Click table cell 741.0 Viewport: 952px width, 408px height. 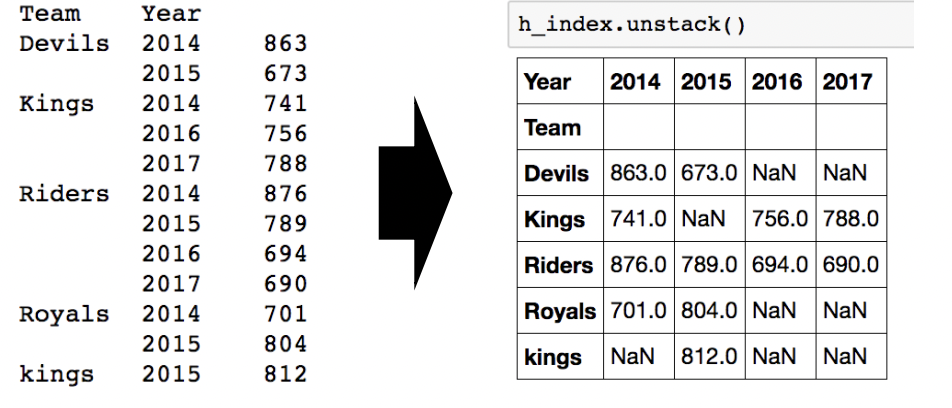point(638,219)
